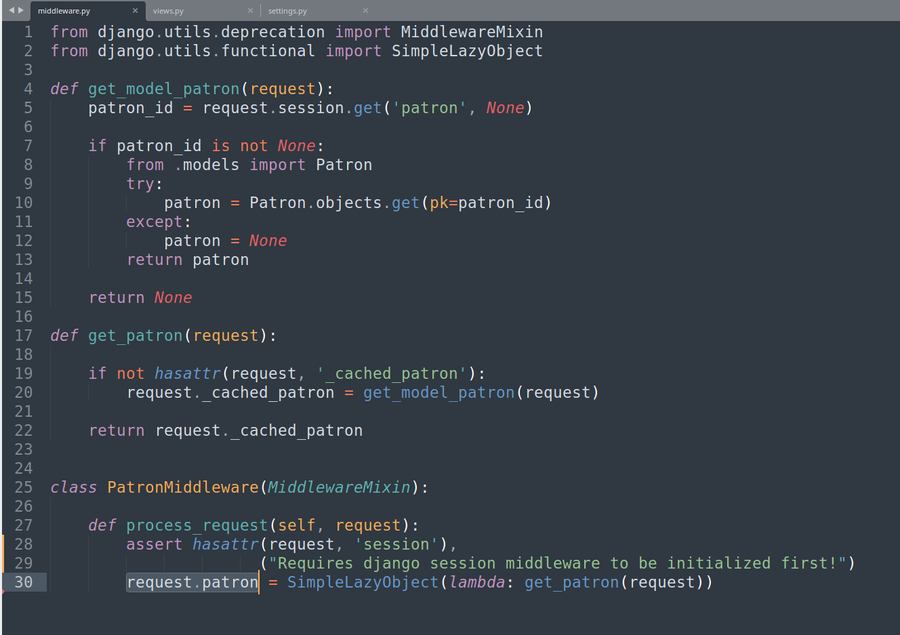Screen dimensions: 900x635
Task: Click on SimpleLazyObject in line 2 import
Action: (x=467, y=51)
